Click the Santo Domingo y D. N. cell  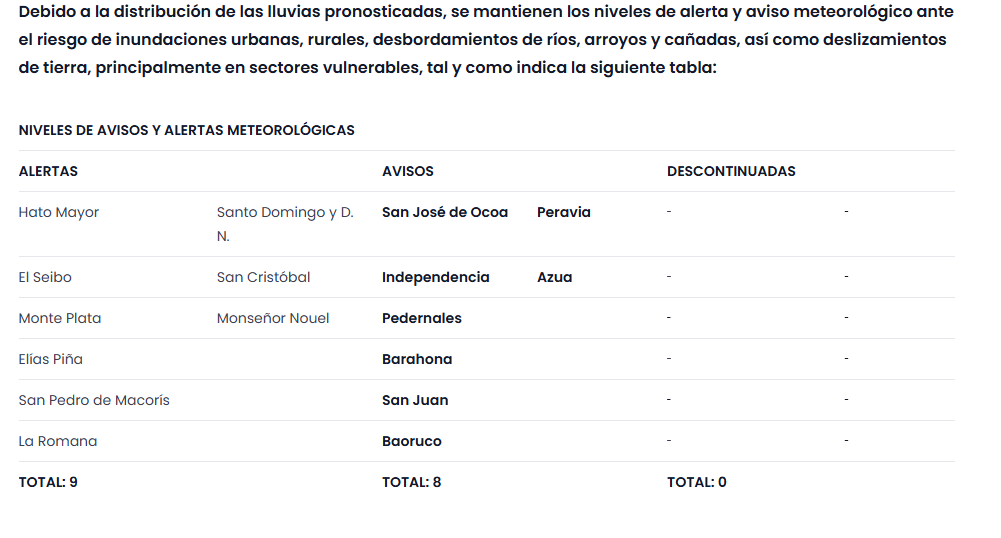[285, 224]
